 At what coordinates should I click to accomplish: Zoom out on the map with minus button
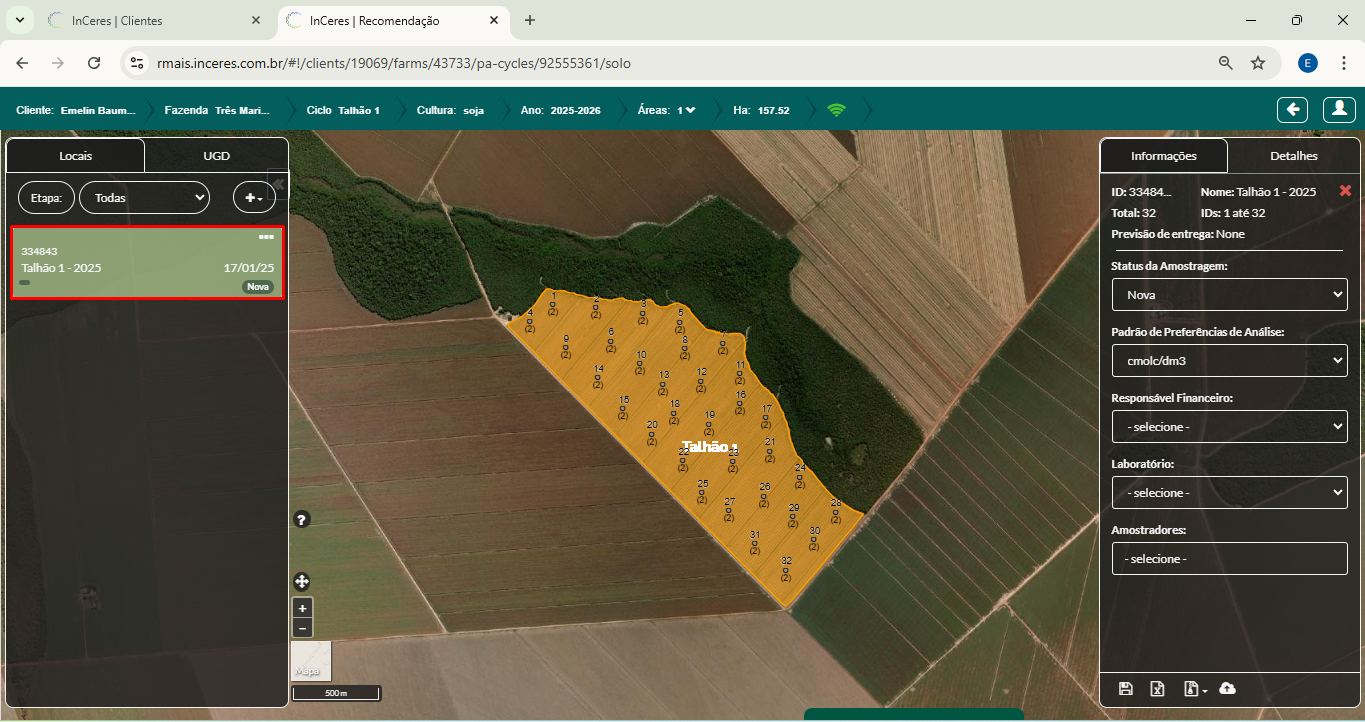pos(302,628)
